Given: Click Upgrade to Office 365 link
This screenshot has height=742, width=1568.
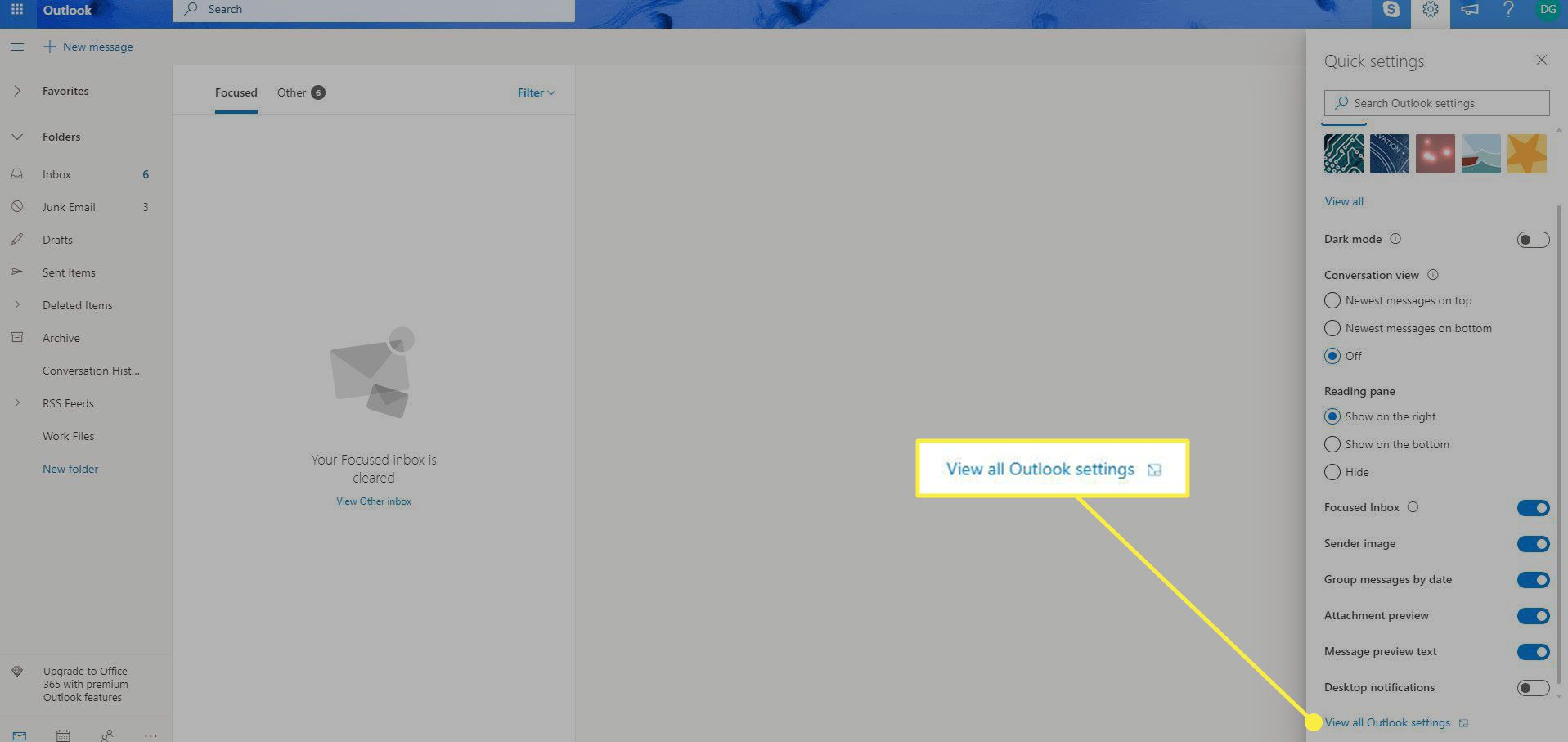Looking at the screenshot, I should (x=86, y=684).
